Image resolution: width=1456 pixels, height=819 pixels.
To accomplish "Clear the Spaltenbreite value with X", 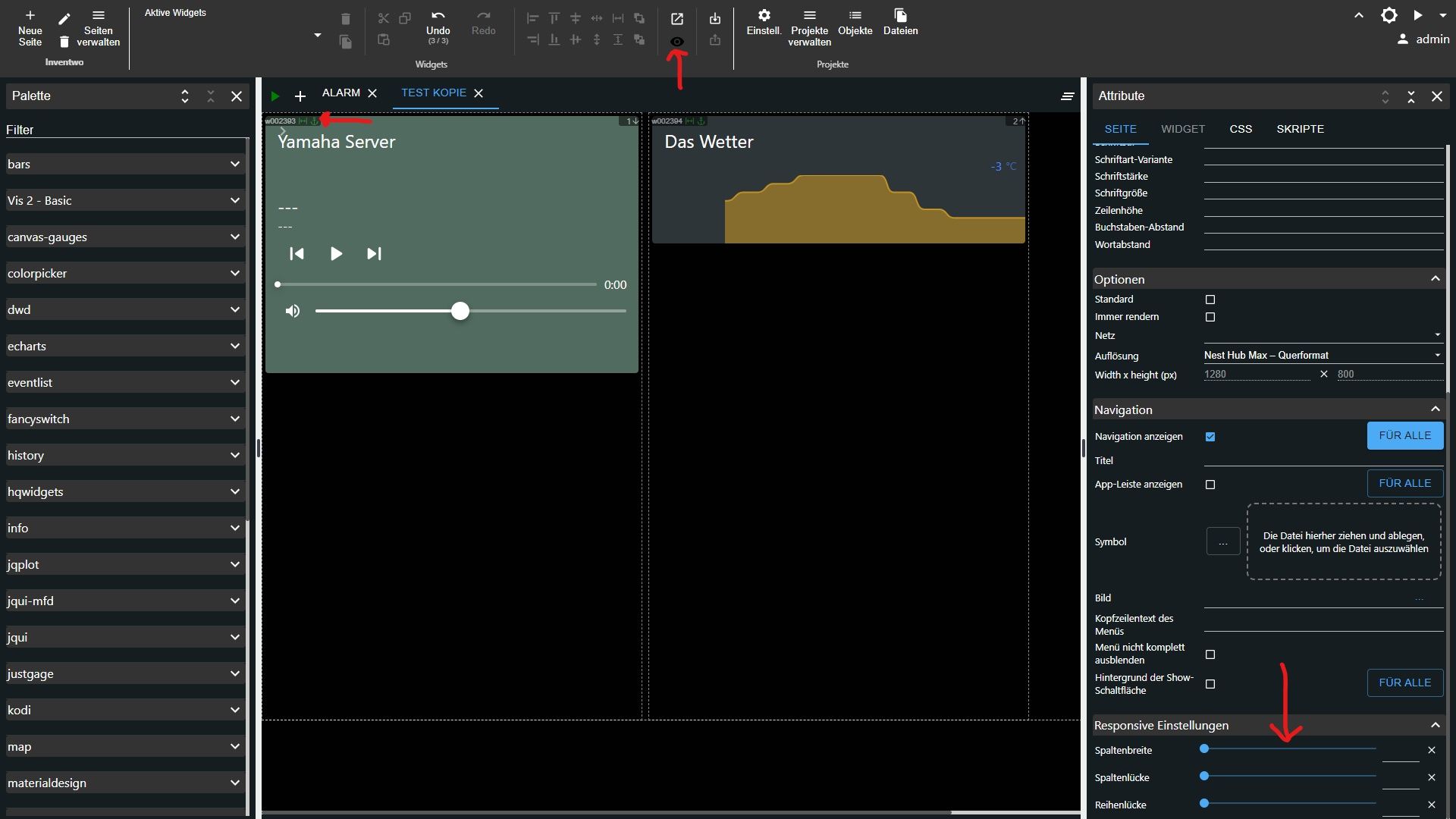I will point(1431,750).
